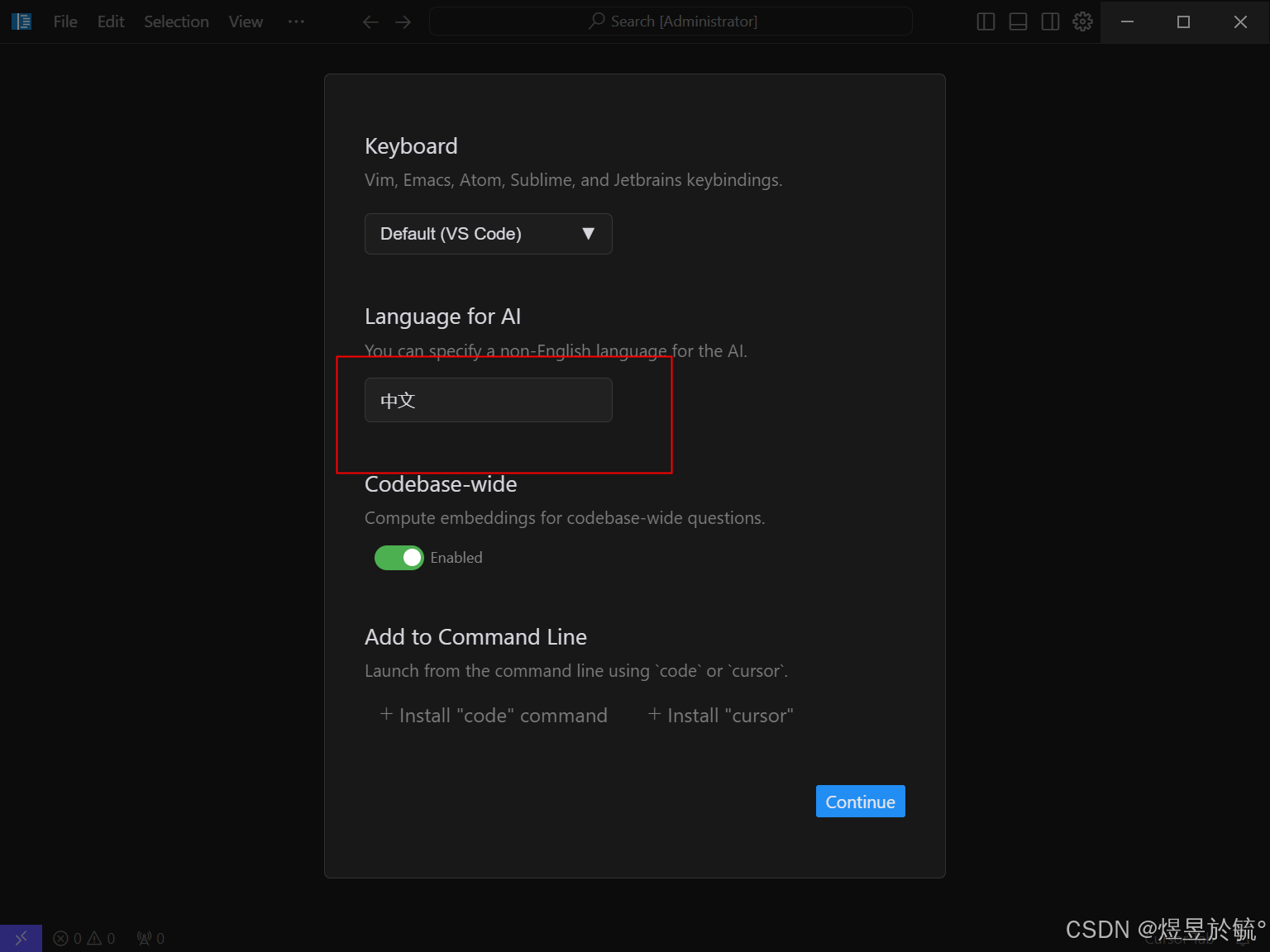Image resolution: width=1270 pixels, height=952 pixels.
Task: Open the Edit menu
Action: click(x=111, y=21)
